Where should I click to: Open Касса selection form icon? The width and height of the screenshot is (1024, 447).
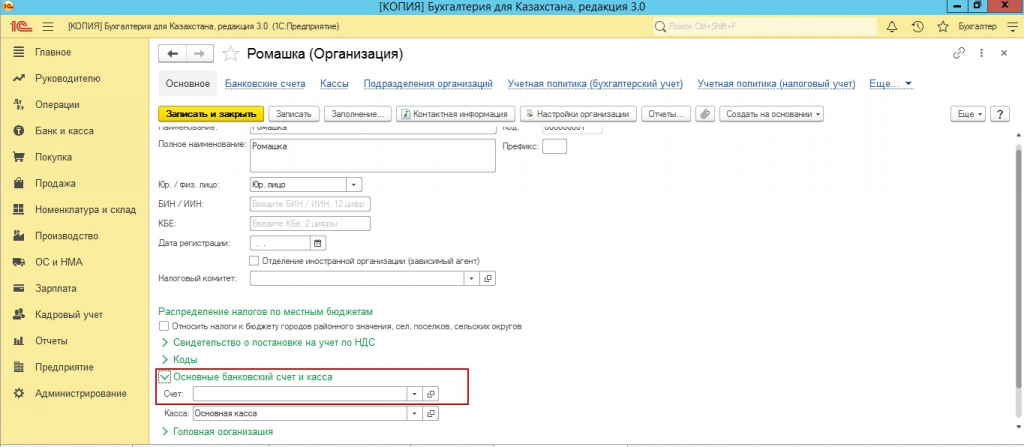point(430,414)
